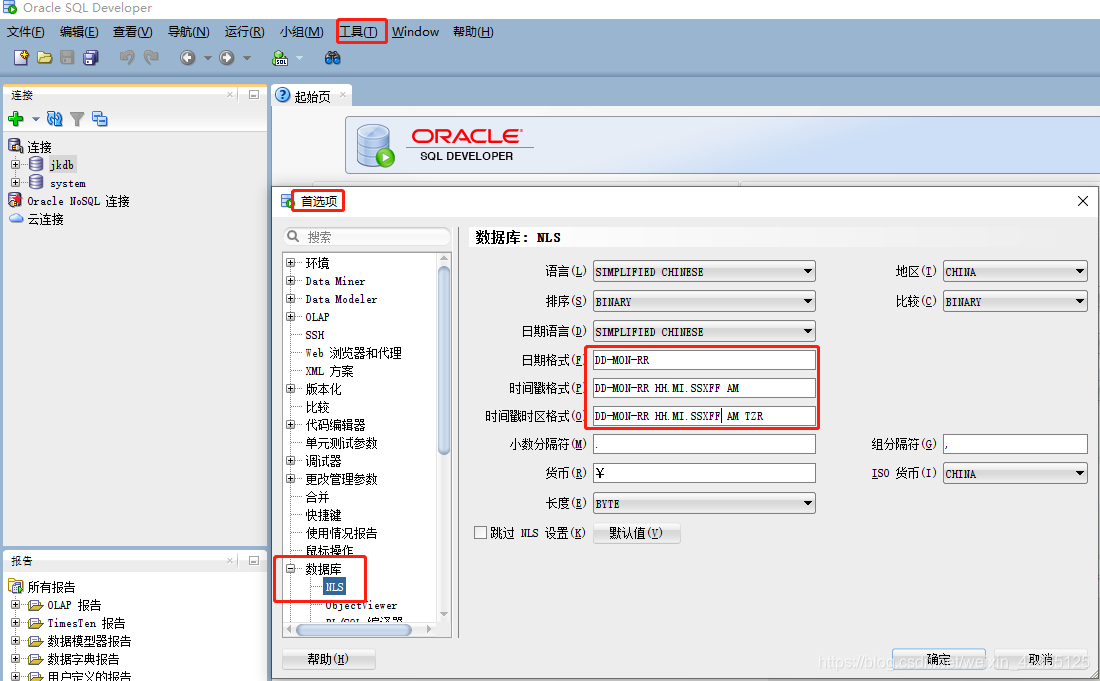Click the 默认值 button
Viewport: 1100px width, 681px height.
[x=636, y=533]
